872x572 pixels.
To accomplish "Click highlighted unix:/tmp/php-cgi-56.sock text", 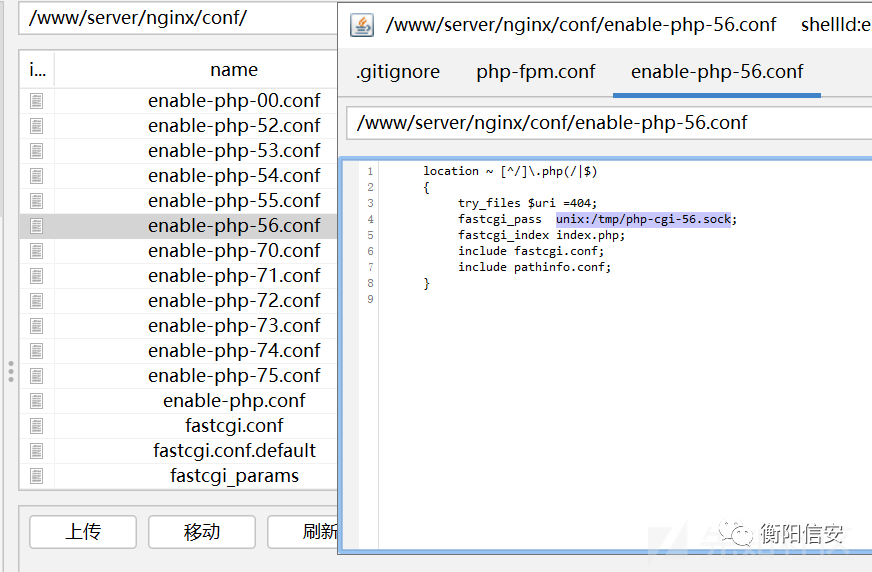I will 643,220.
